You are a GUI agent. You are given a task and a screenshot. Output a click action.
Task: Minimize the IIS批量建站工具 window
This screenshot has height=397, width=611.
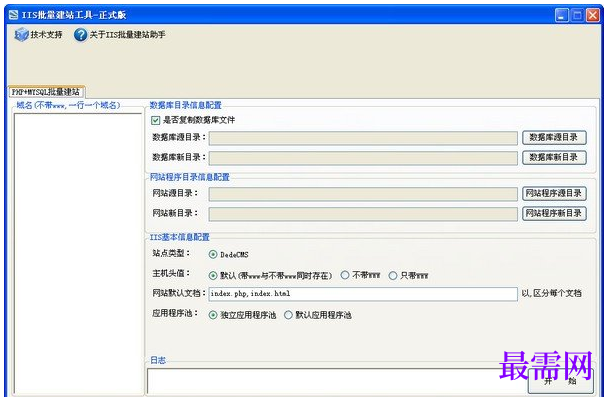click(x=562, y=15)
